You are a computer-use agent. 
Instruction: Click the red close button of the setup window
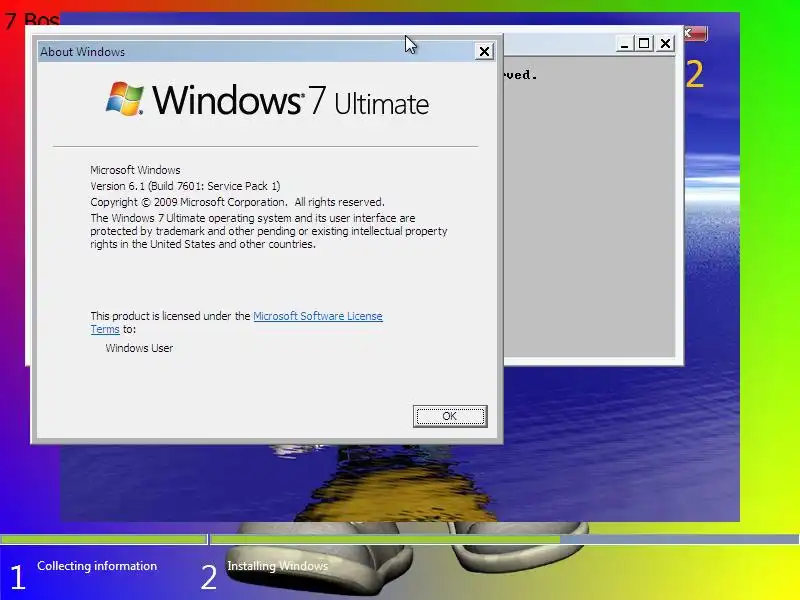[695, 34]
